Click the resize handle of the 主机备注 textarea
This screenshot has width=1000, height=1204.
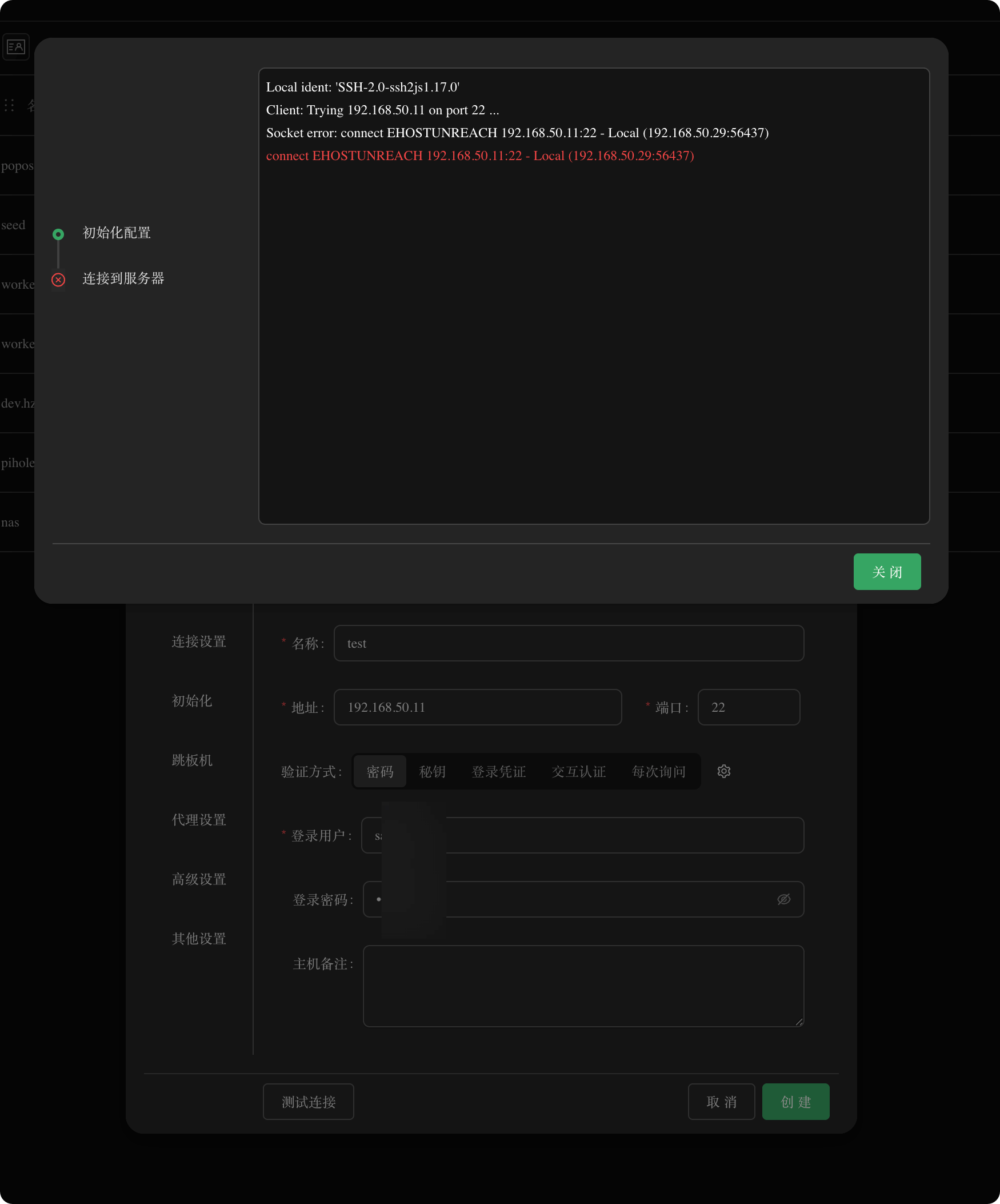pos(799,1021)
